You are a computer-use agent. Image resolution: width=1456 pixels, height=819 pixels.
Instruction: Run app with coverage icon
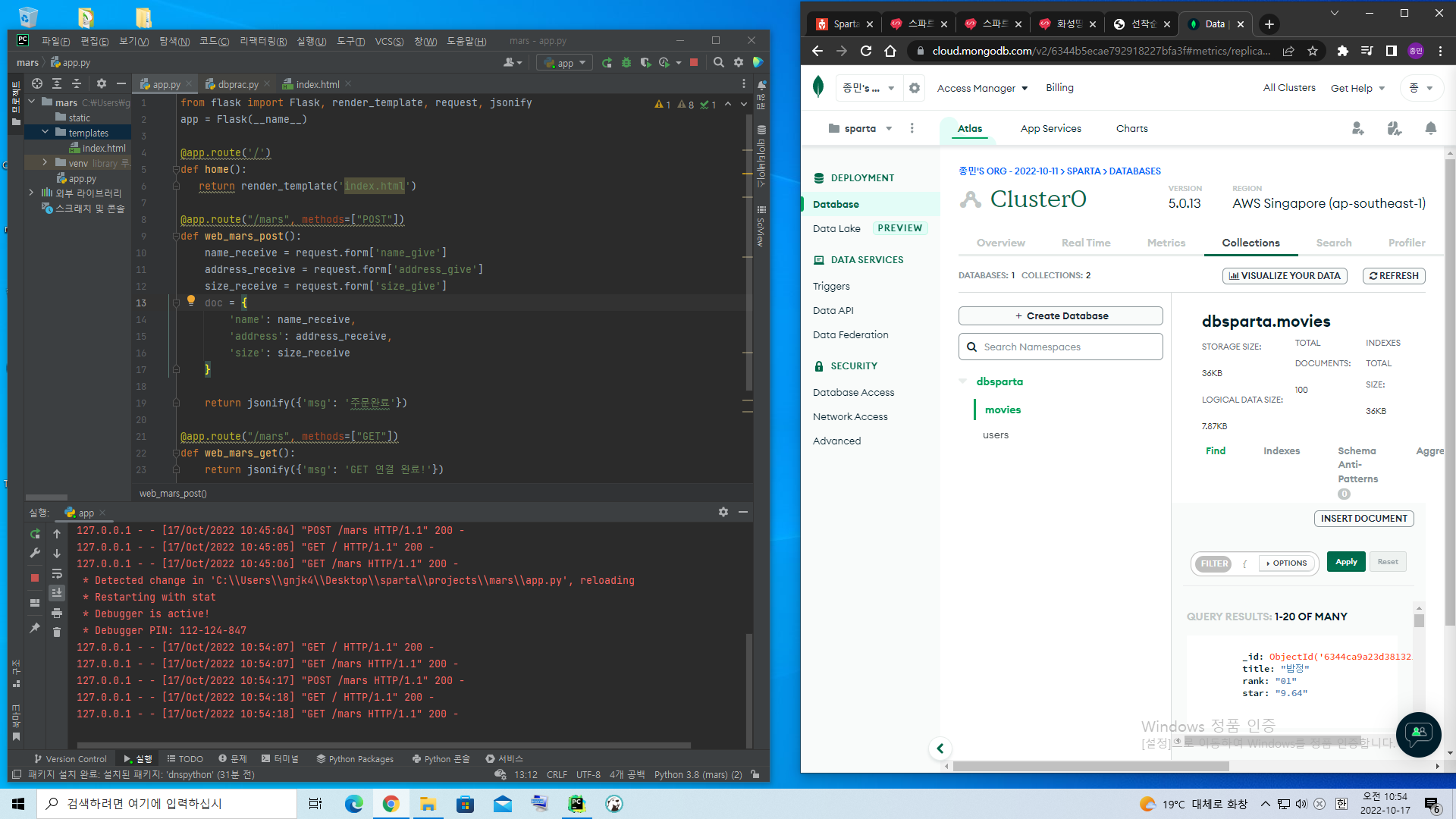tap(645, 63)
